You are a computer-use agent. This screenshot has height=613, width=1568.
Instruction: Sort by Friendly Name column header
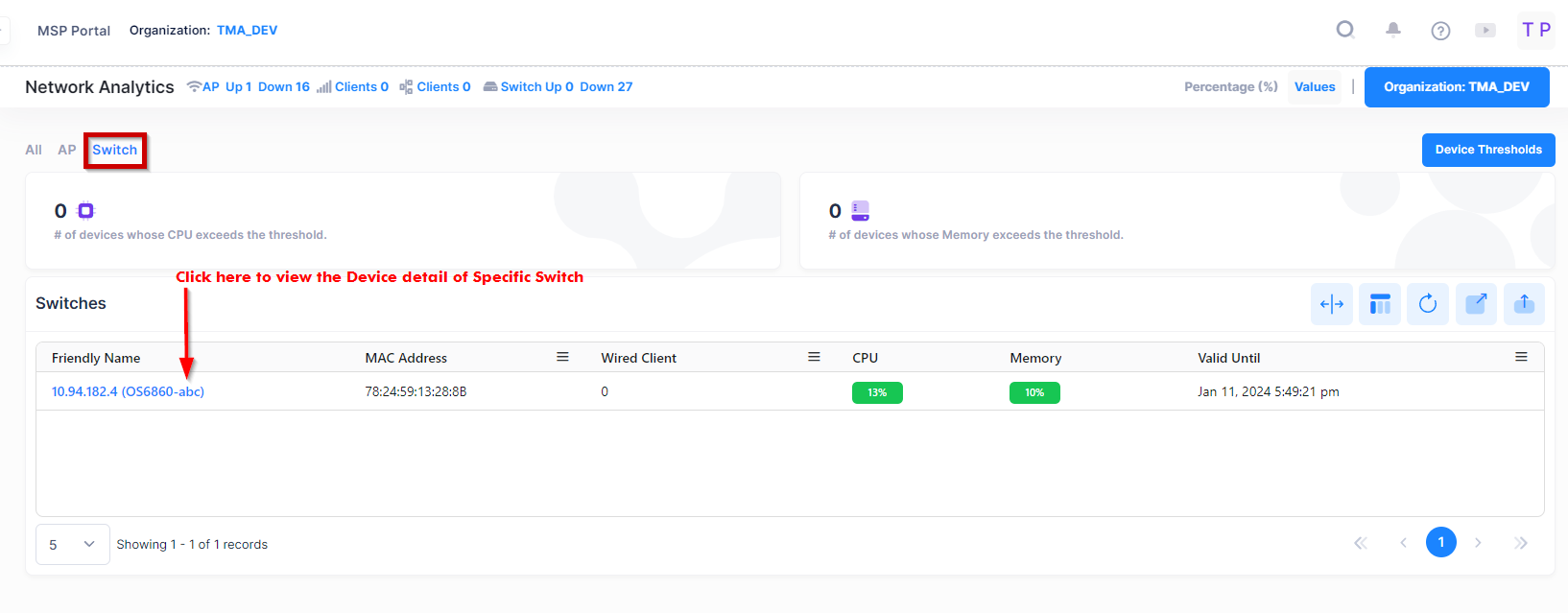point(96,358)
